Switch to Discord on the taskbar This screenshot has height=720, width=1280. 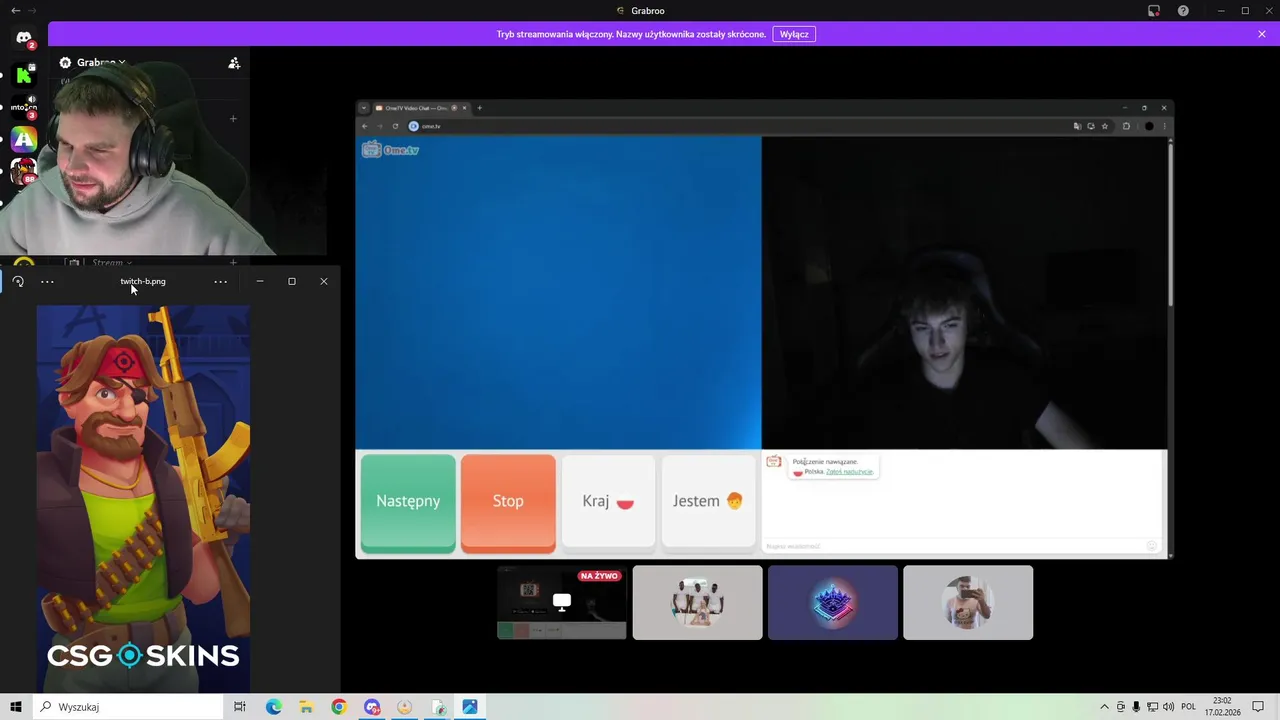click(372, 707)
